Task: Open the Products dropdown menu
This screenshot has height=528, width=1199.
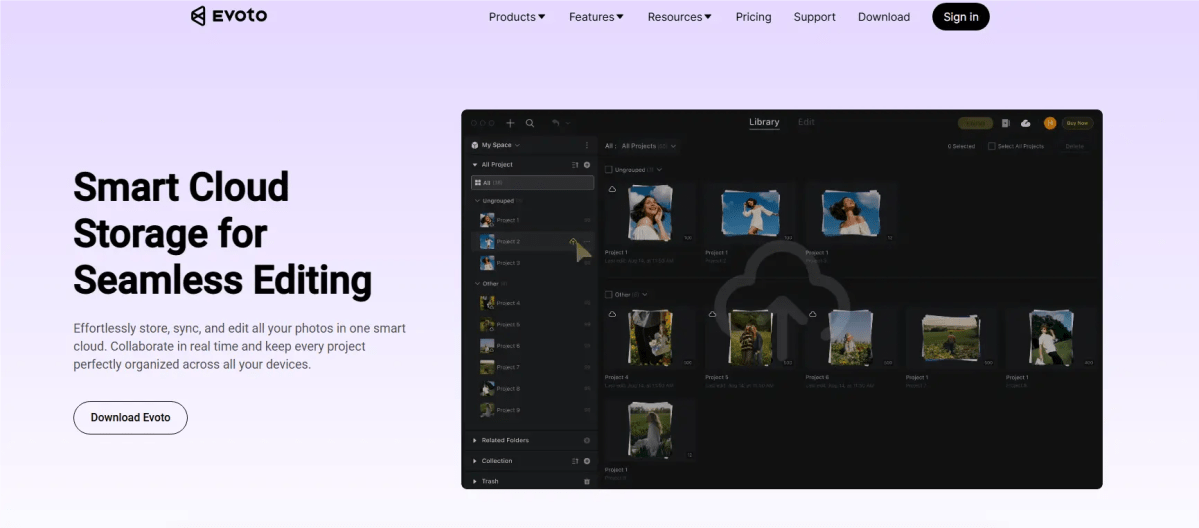Action: tap(517, 17)
